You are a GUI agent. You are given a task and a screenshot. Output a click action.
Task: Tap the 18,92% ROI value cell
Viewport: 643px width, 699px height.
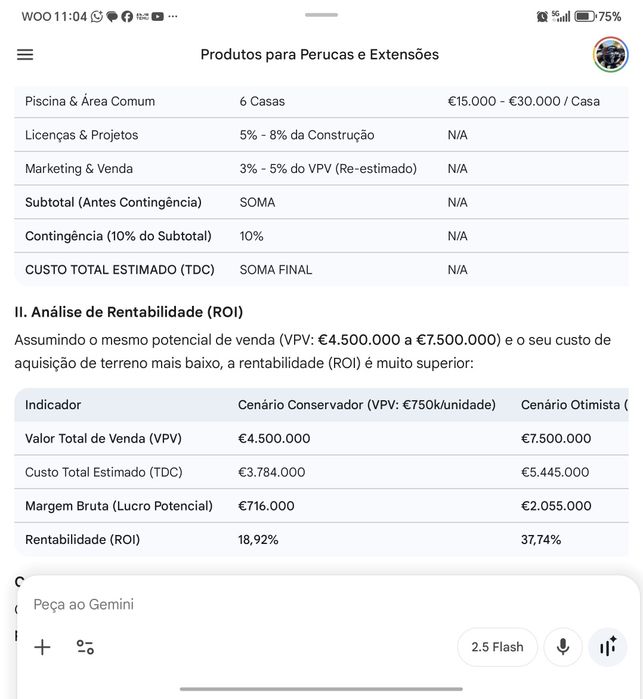click(258, 540)
